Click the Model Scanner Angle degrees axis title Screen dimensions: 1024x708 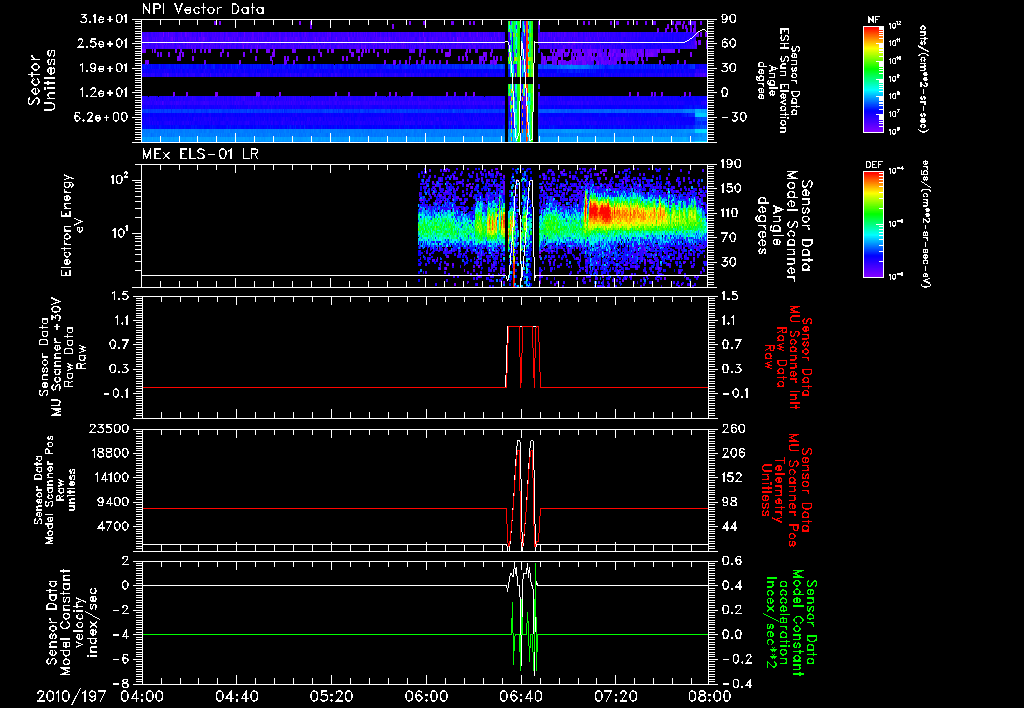pos(785,226)
